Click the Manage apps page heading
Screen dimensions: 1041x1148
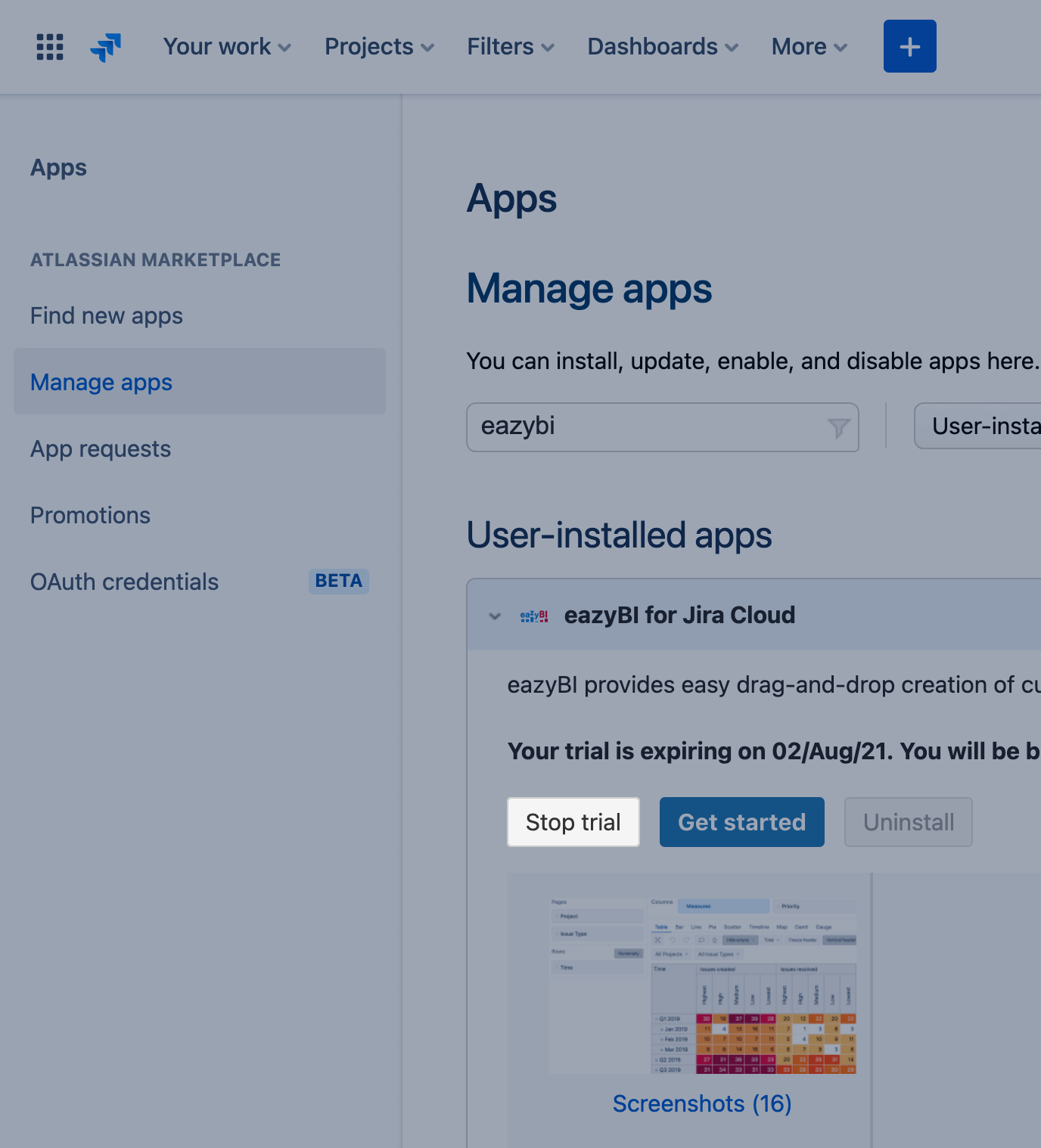589,289
